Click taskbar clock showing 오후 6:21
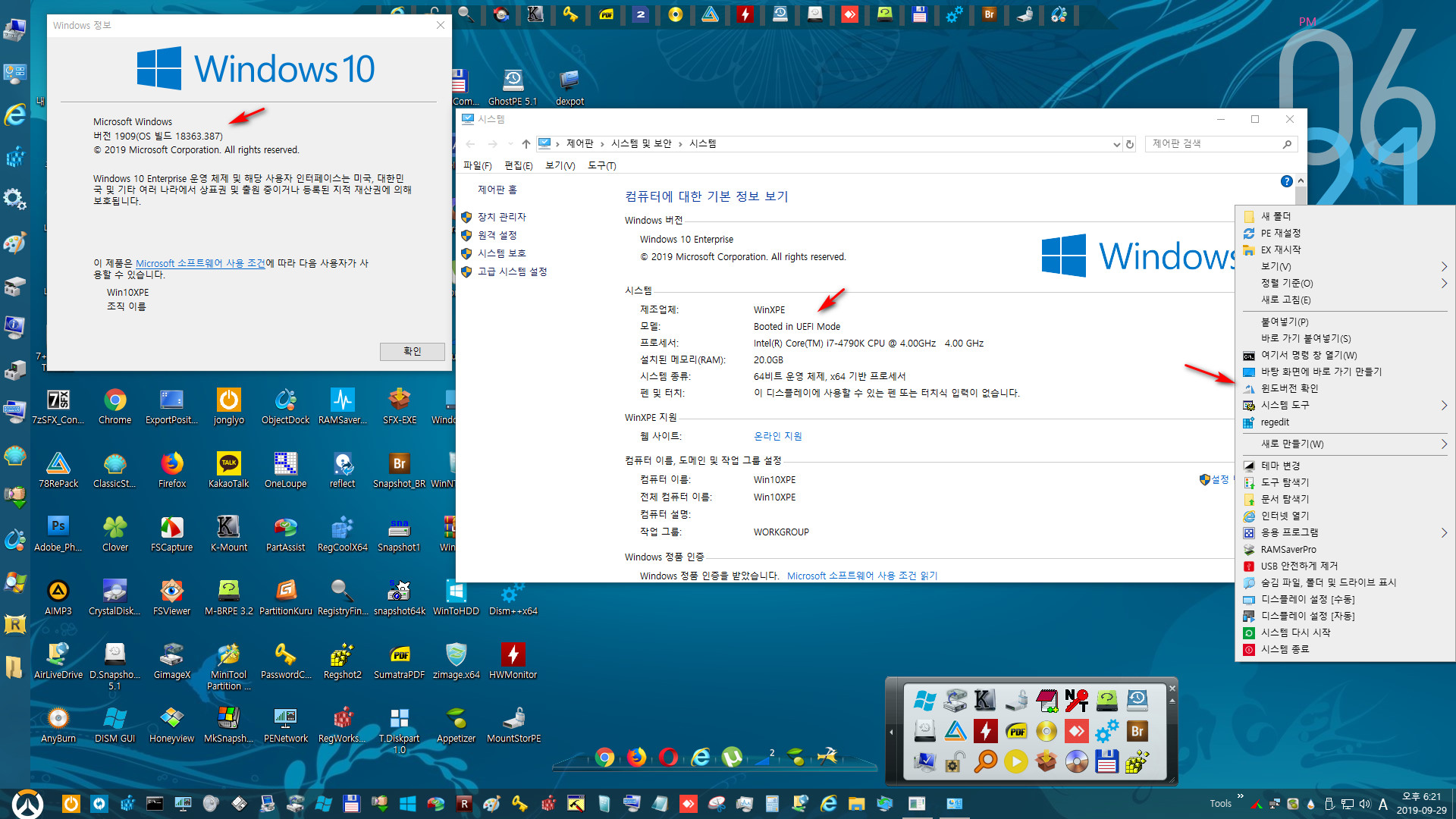 pyautogui.click(x=1421, y=803)
